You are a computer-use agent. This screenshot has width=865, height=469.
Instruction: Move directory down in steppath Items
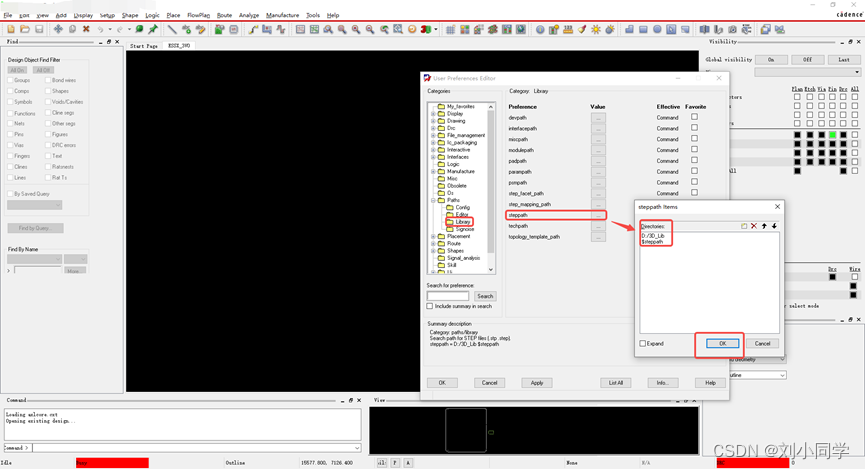774,226
